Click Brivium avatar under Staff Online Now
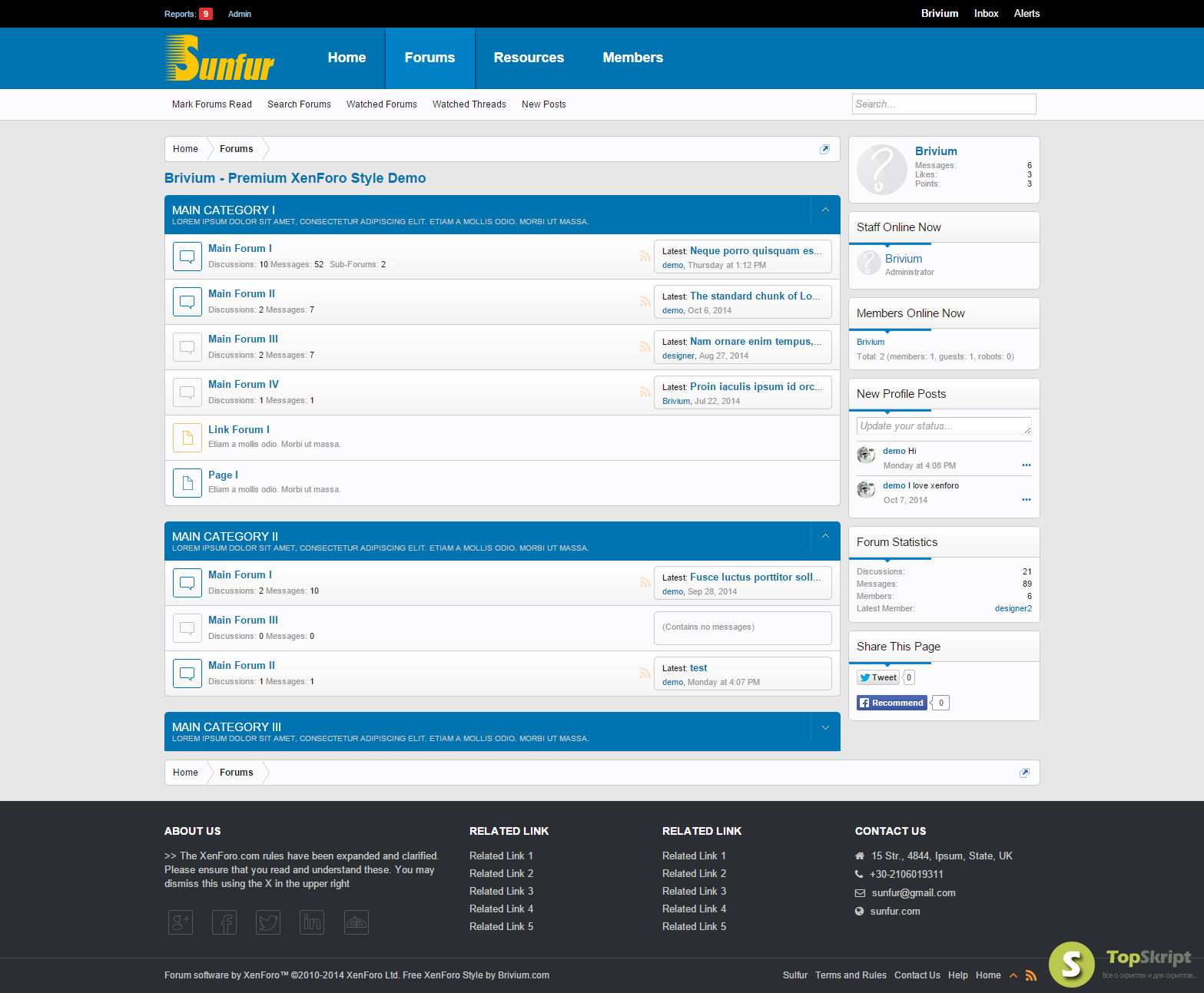1204x993 pixels. tap(868, 263)
